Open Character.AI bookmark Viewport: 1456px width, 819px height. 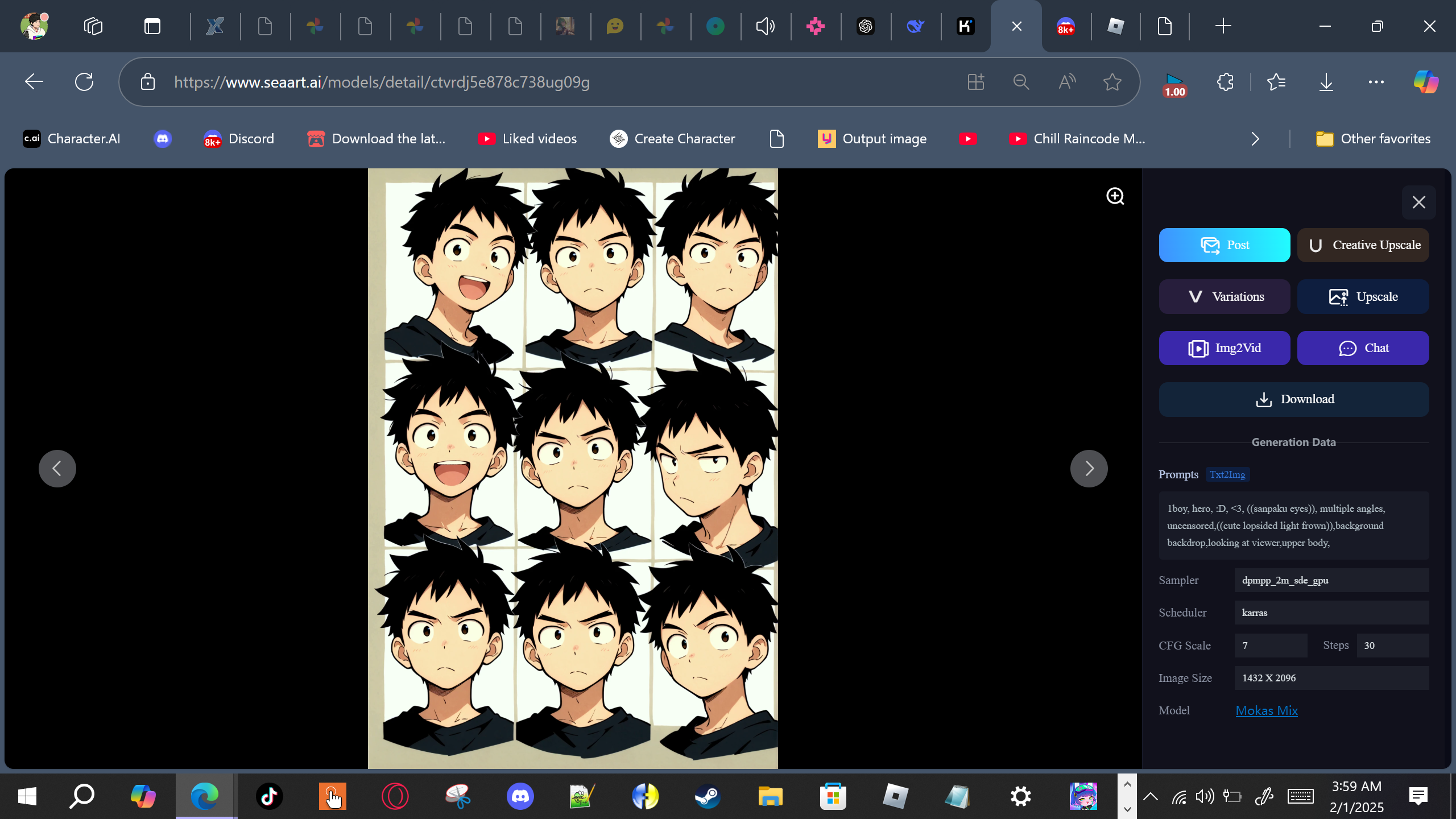72,139
